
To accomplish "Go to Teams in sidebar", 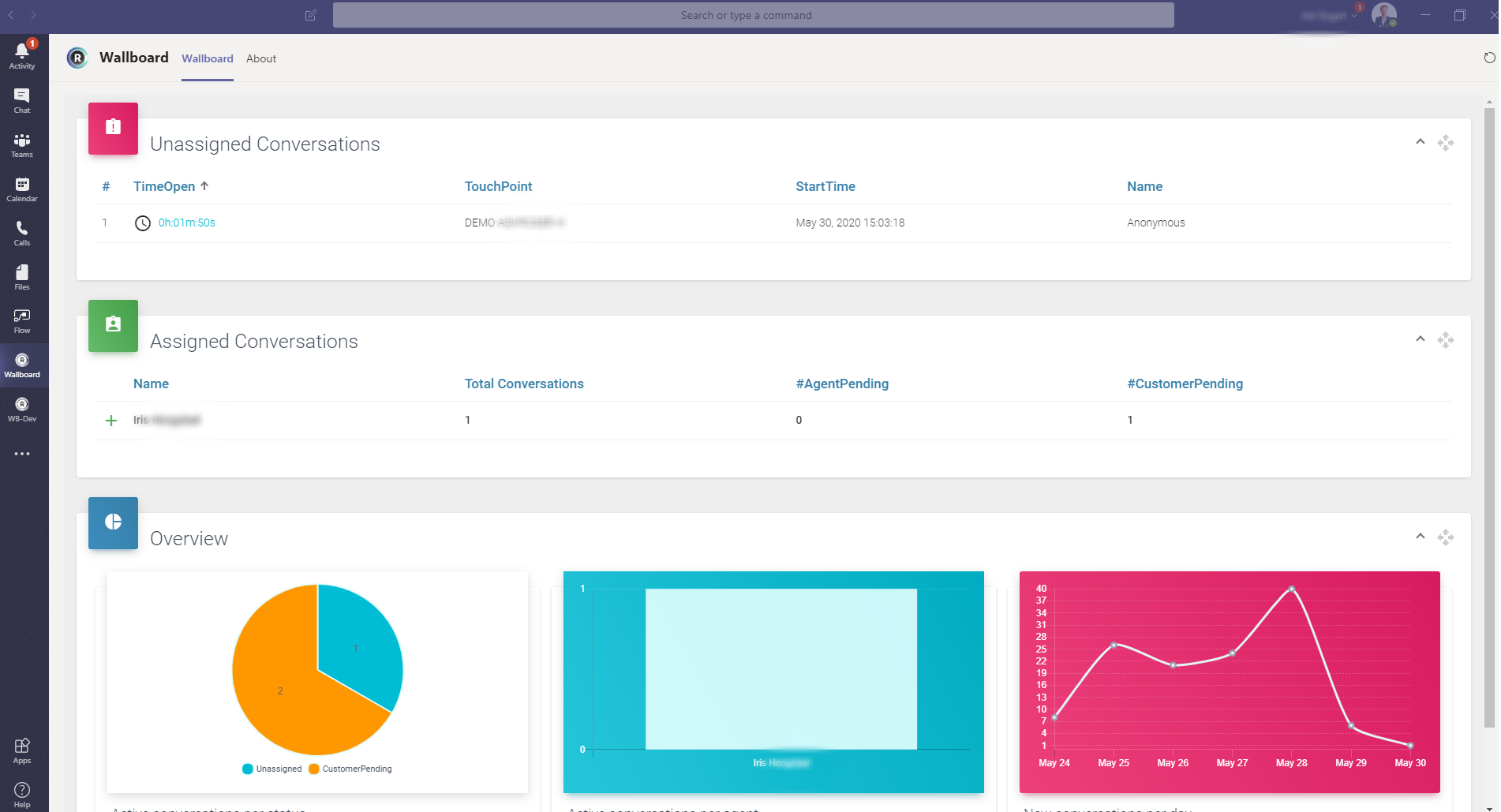I will [x=22, y=144].
